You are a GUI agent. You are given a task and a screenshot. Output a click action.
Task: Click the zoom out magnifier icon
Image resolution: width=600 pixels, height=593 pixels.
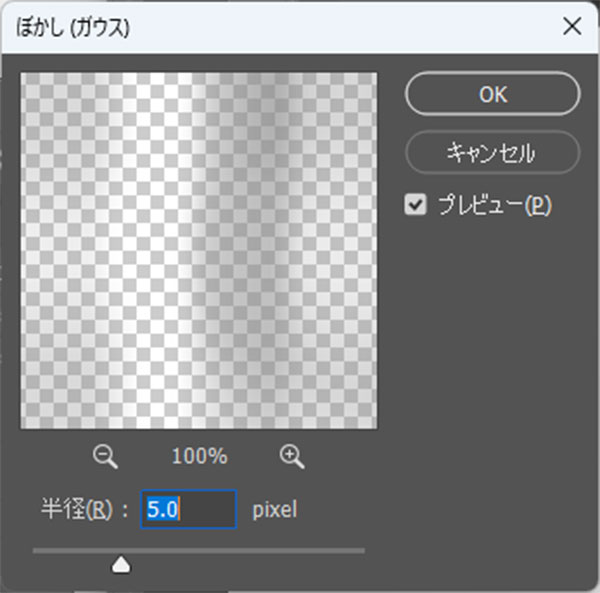coord(105,456)
